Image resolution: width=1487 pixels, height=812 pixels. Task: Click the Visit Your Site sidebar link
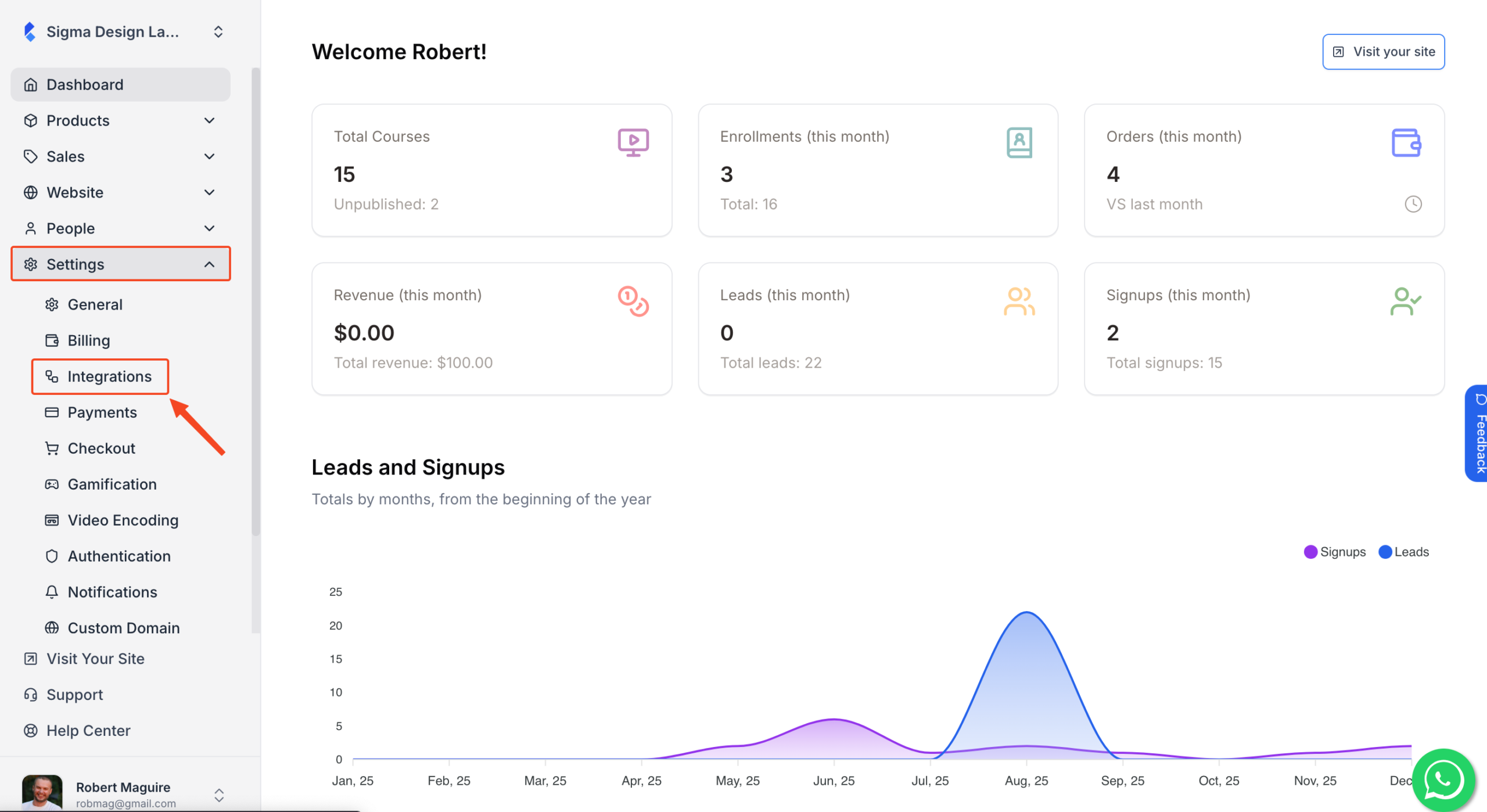95,659
